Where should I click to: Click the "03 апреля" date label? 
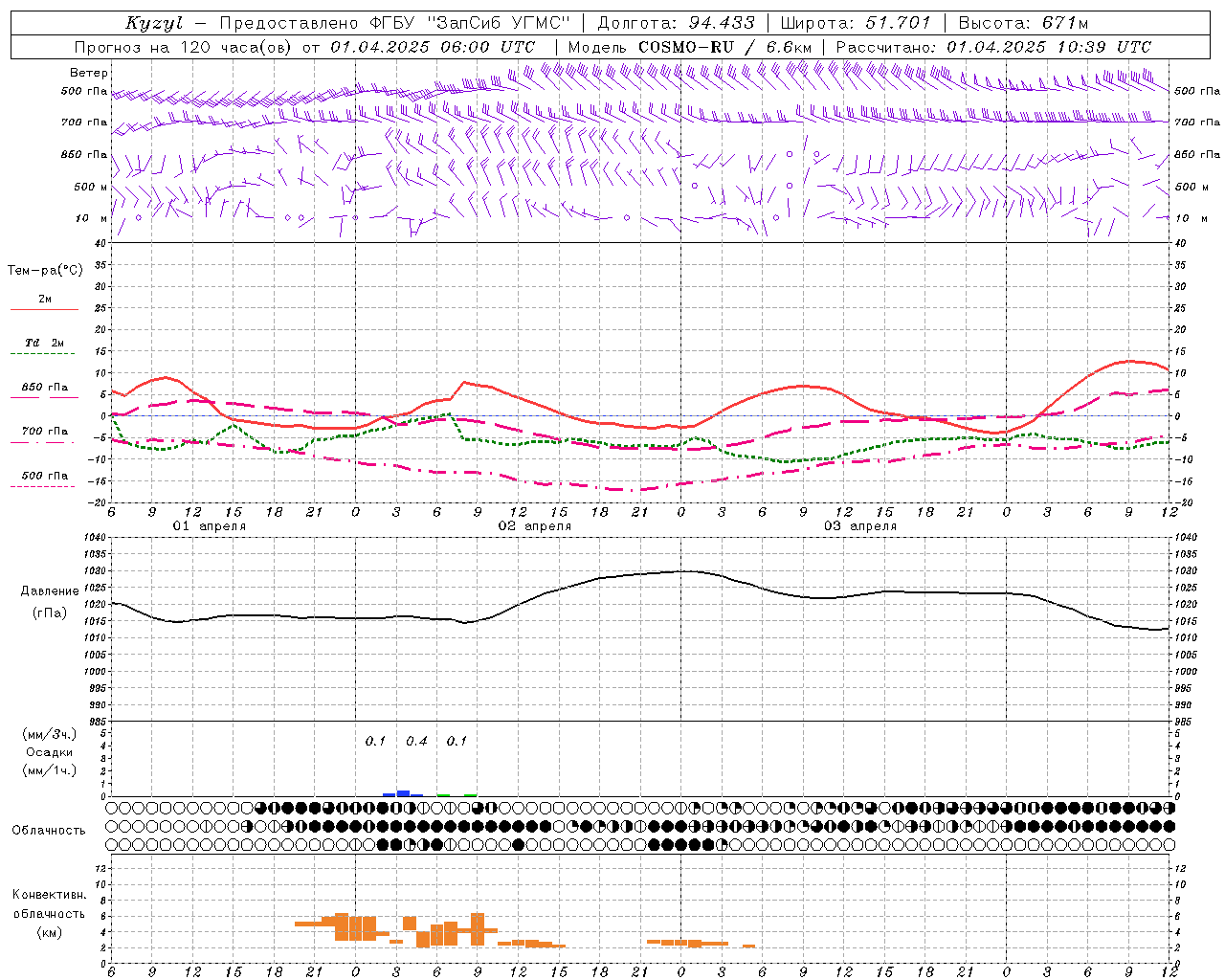tap(859, 526)
